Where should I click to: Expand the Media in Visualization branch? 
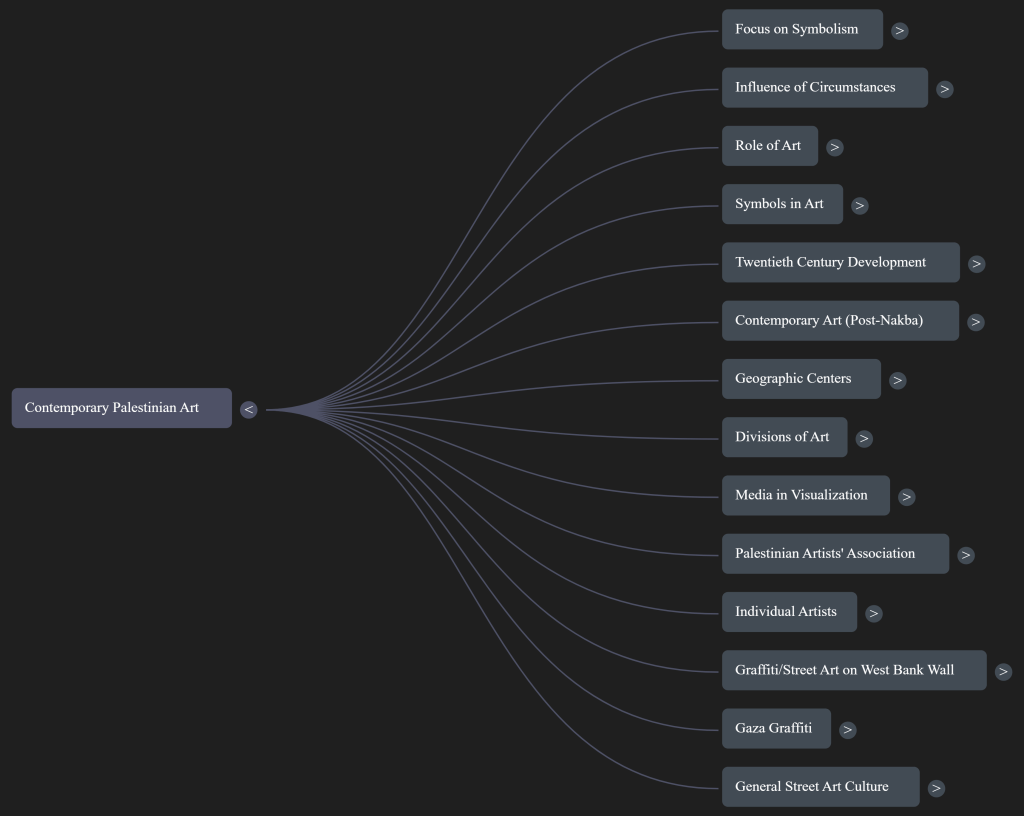coord(906,497)
